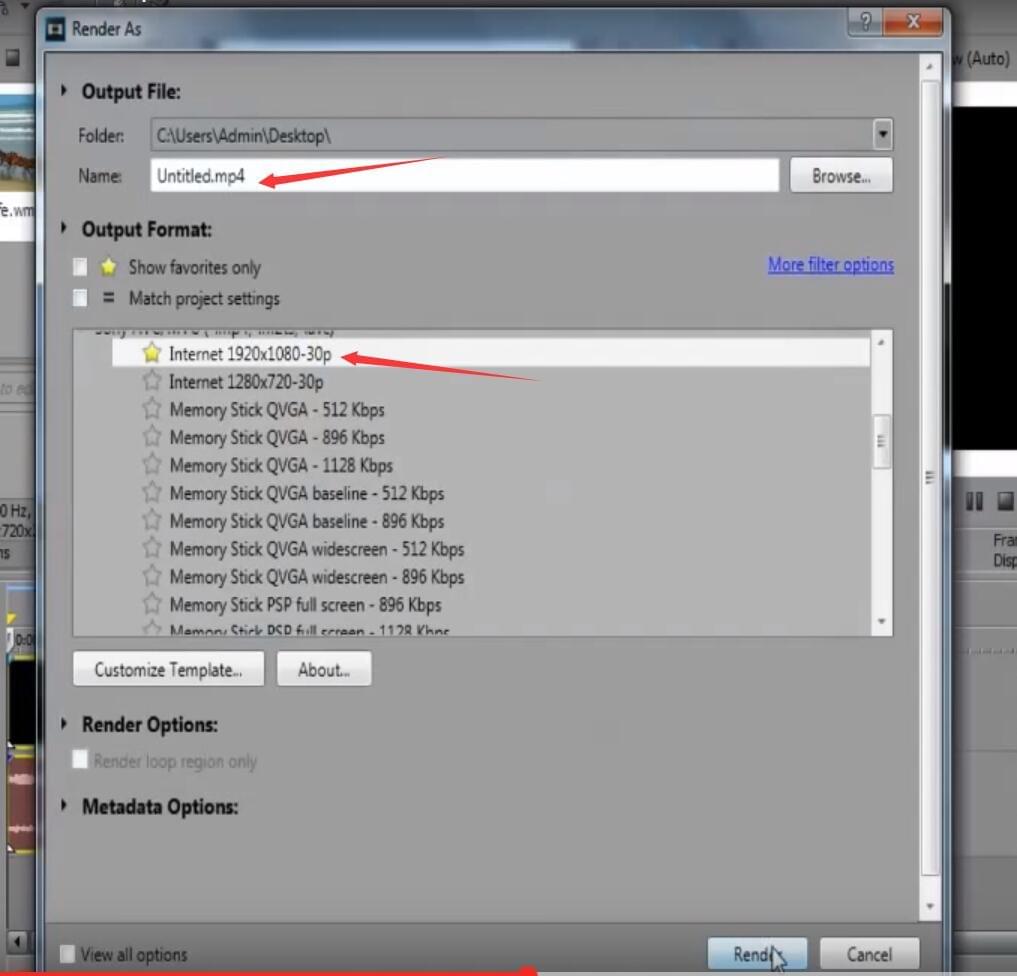Select Internet 1280x720-30p template
The image size is (1017, 976).
pos(246,382)
